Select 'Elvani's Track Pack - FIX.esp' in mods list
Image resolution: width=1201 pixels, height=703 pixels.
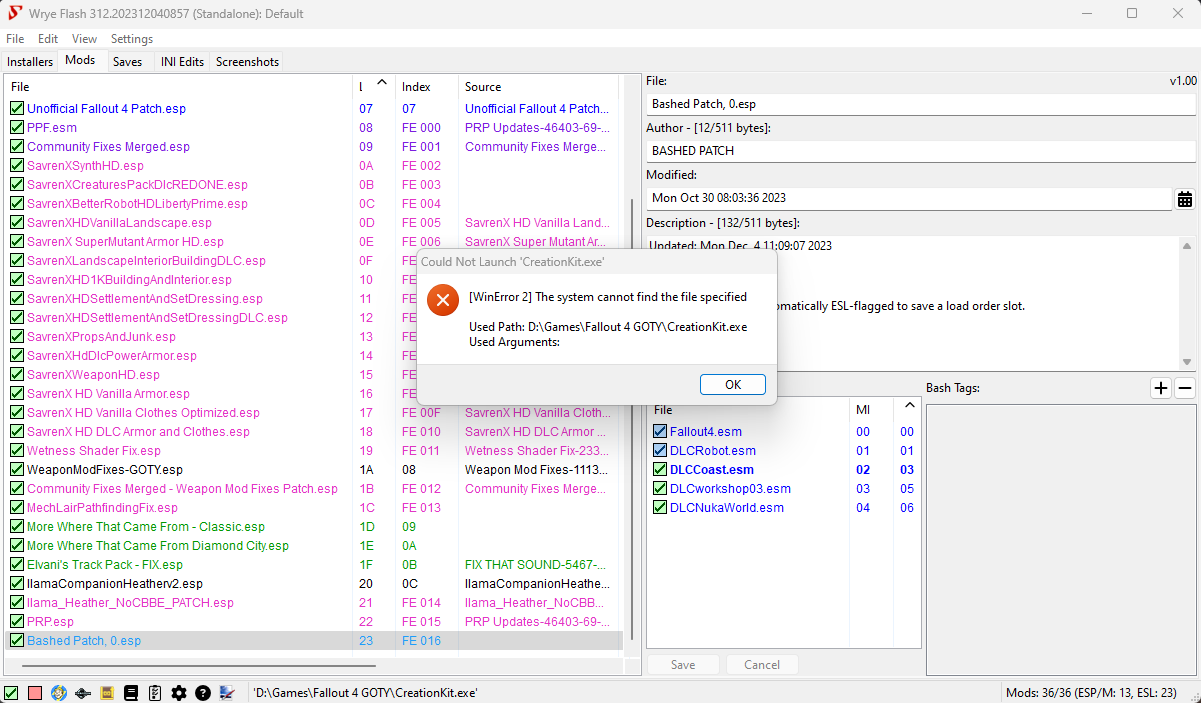105,565
